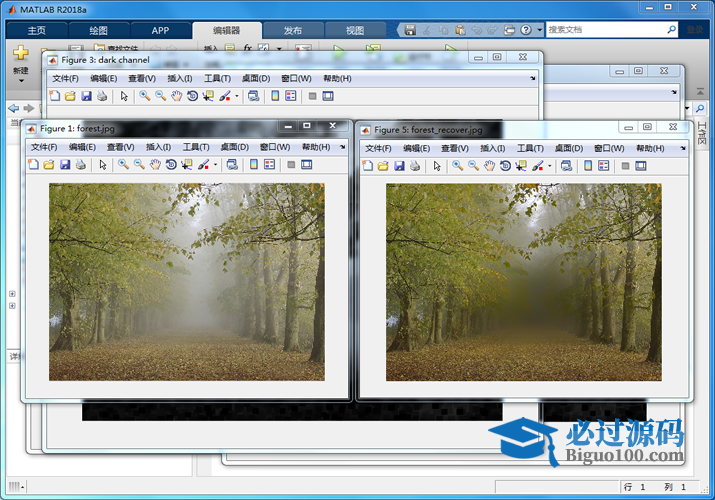Click Open File icon in Figure 3 toolbar
The height and width of the screenshot is (500, 715).
coord(70,96)
